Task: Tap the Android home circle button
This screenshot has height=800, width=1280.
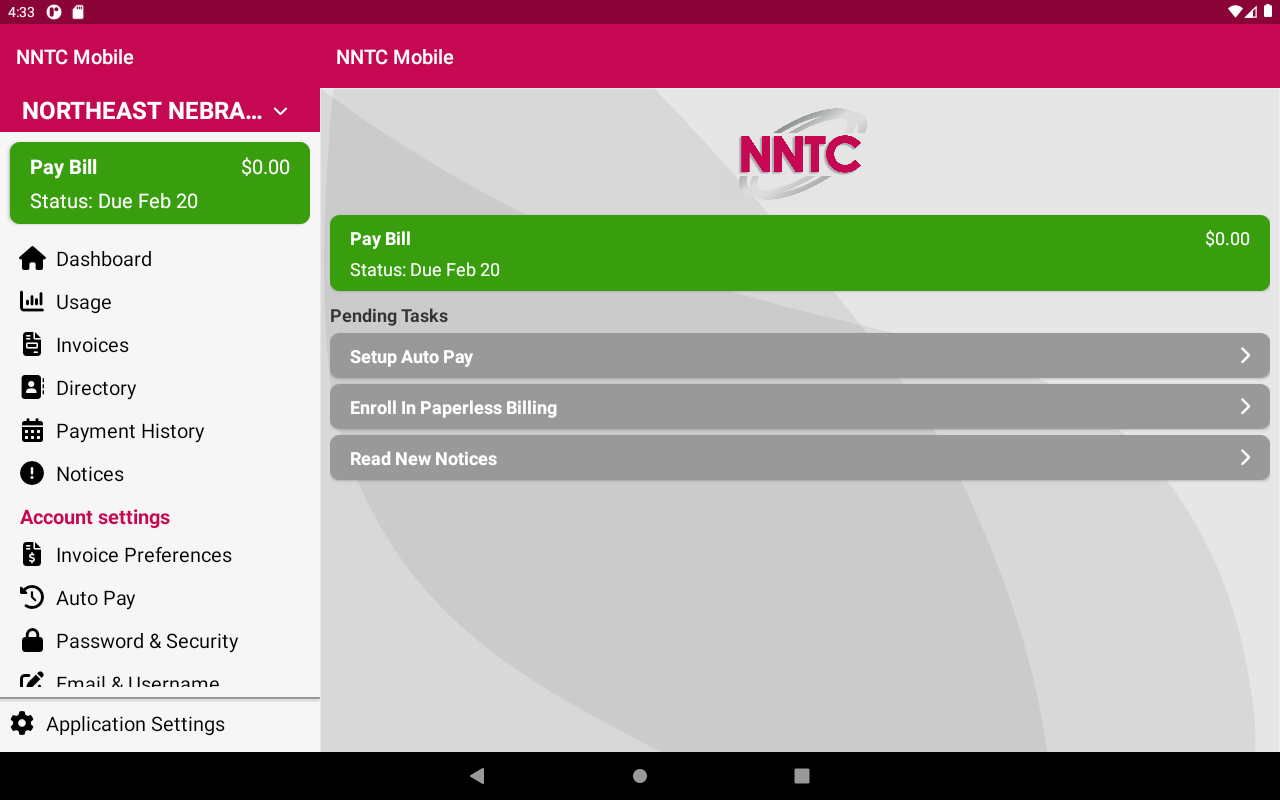Action: [x=640, y=775]
